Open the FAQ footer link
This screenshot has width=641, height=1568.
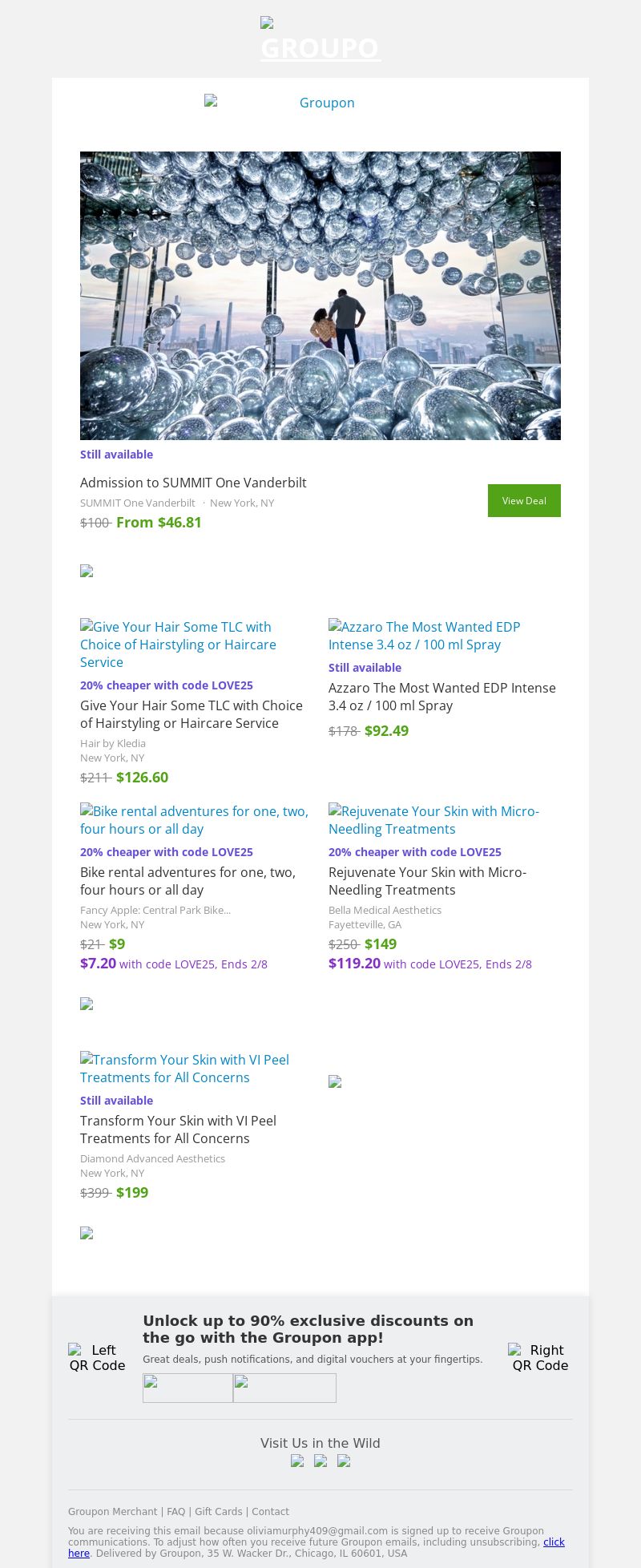pyautogui.click(x=175, y=1512)
